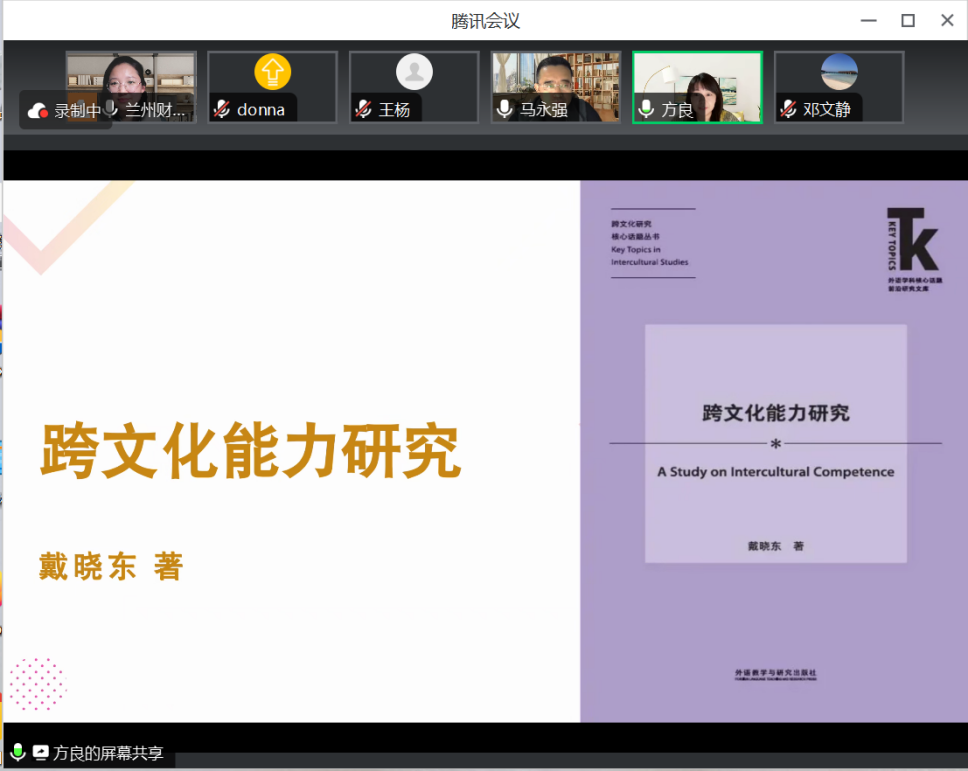Click the TK Key Topics logo on cover
Viewport: 968px width, 771px height.
click(x=913, y=249)
